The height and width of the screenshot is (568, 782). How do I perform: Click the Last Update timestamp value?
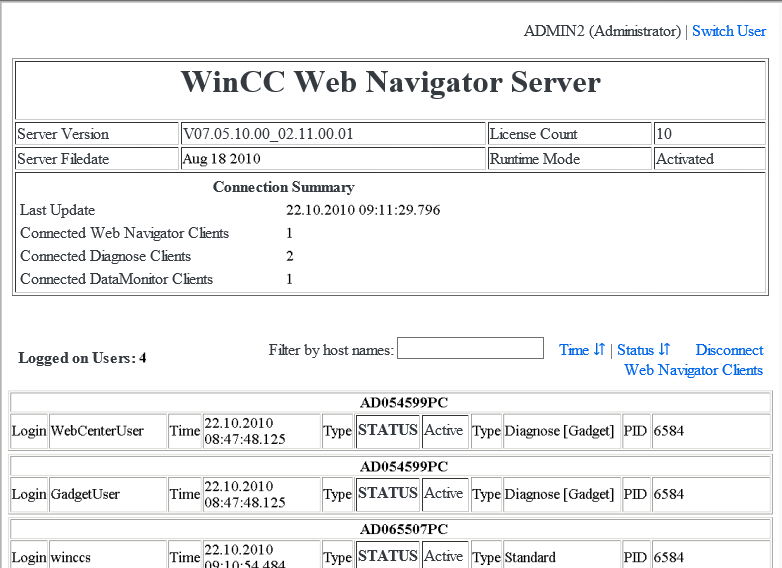point(363,210)
